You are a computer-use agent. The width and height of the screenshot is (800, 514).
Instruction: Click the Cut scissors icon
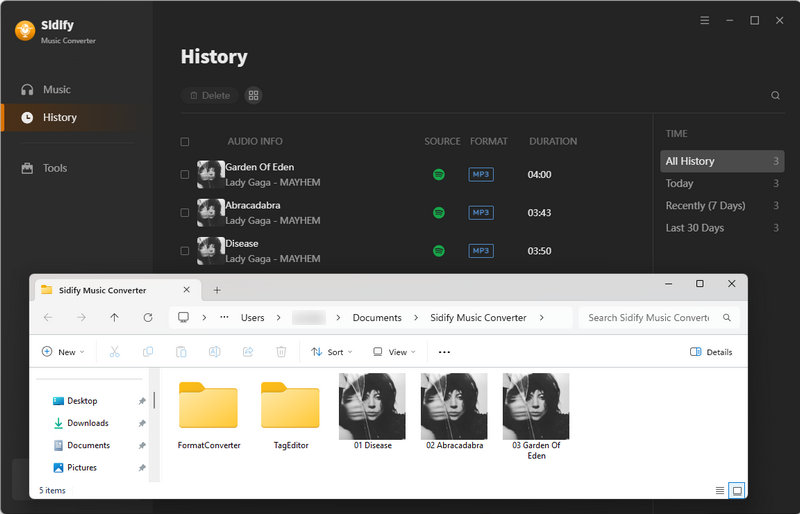[114, 352]
